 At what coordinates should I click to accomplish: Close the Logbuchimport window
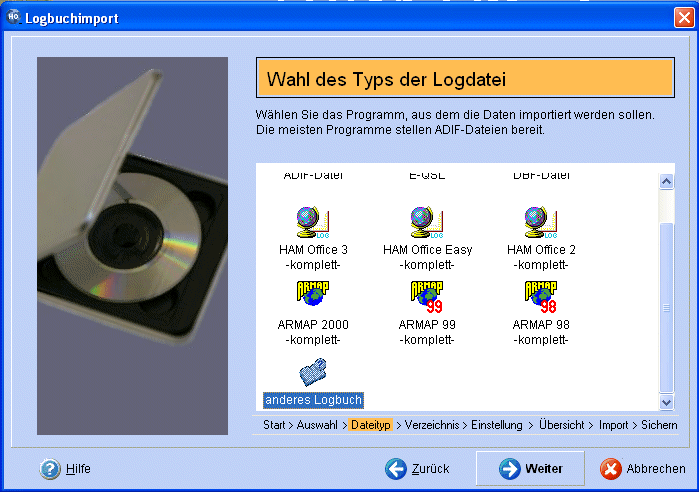(684, 18)
